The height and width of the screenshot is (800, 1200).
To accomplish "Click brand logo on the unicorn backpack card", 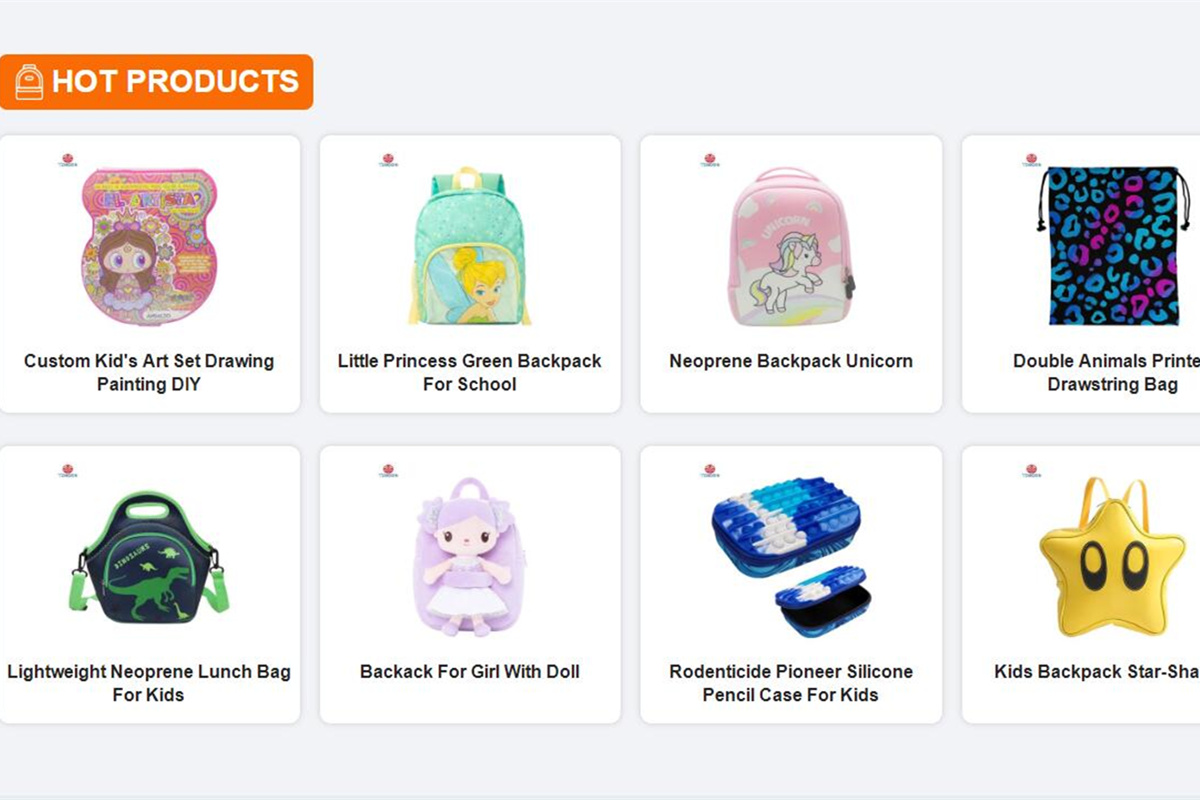I will pyautogui.click(x=709, y=160).
